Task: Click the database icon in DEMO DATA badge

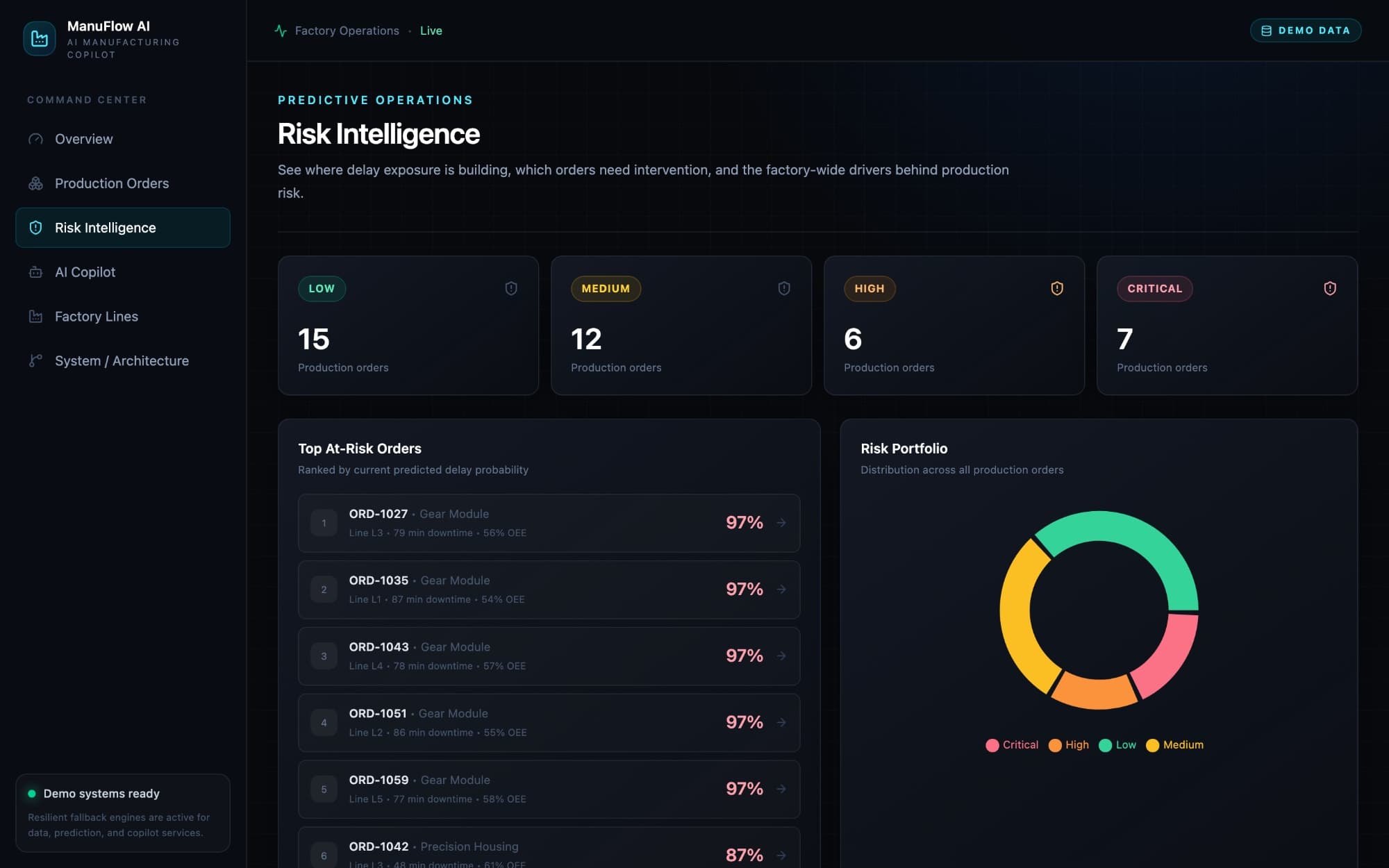Action: pyautogui.click(x=1266, y=31)
